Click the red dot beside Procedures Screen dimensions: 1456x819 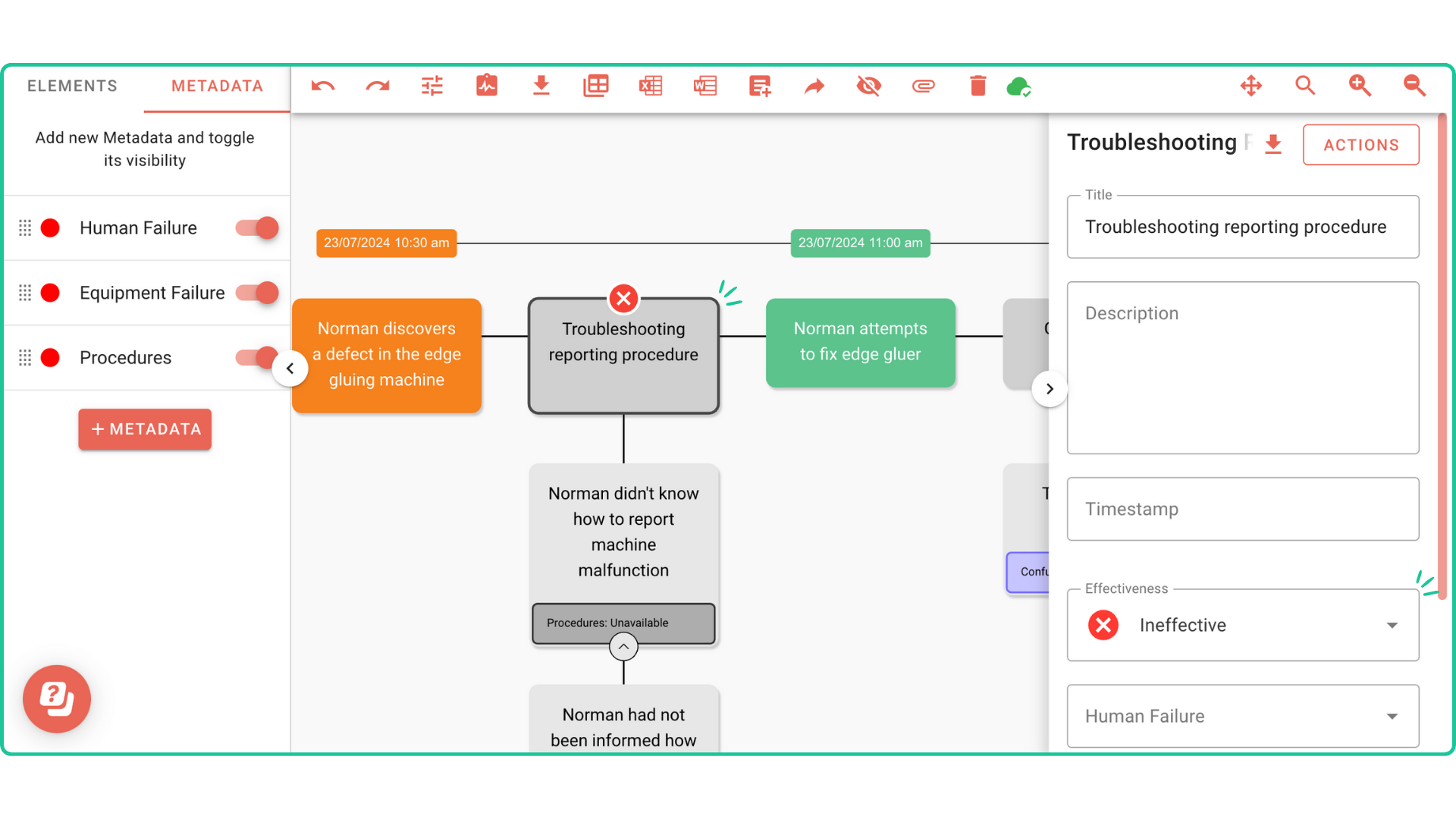pyautogui.click(x=50, y=358)
